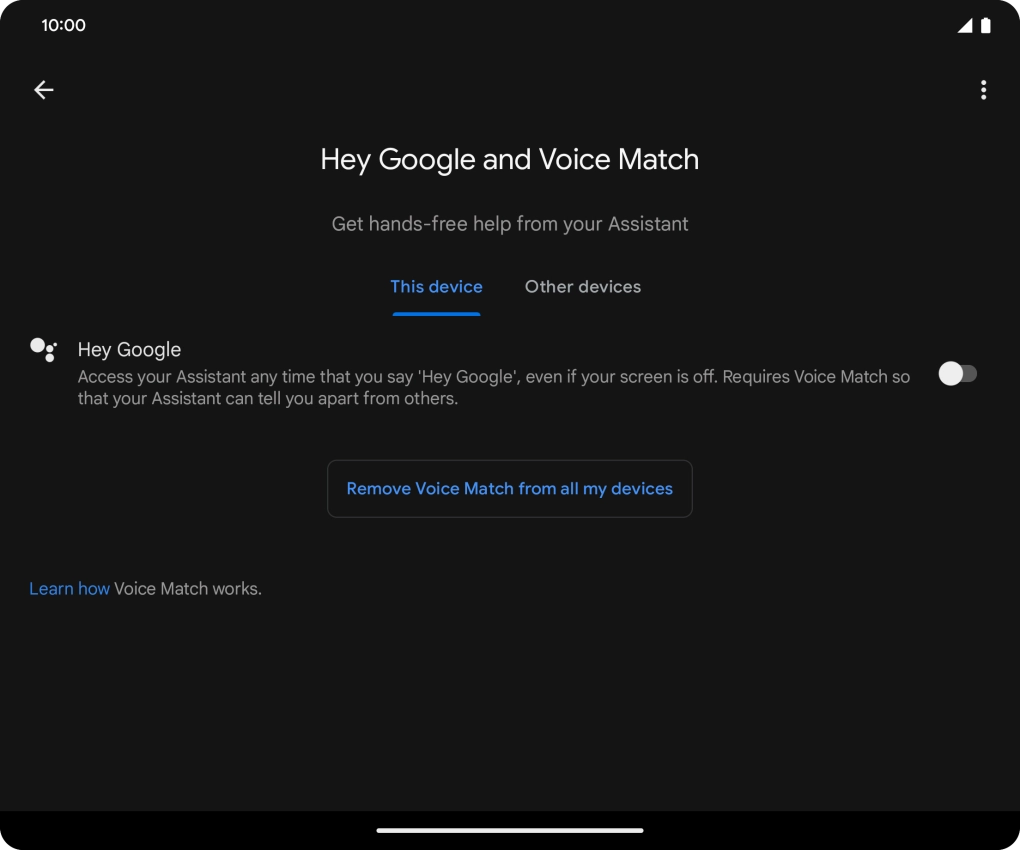The height and width of the screenshot is (850, 1020).
Task: Tap the 'Voice Match works.' text
Action: [188, 589]
